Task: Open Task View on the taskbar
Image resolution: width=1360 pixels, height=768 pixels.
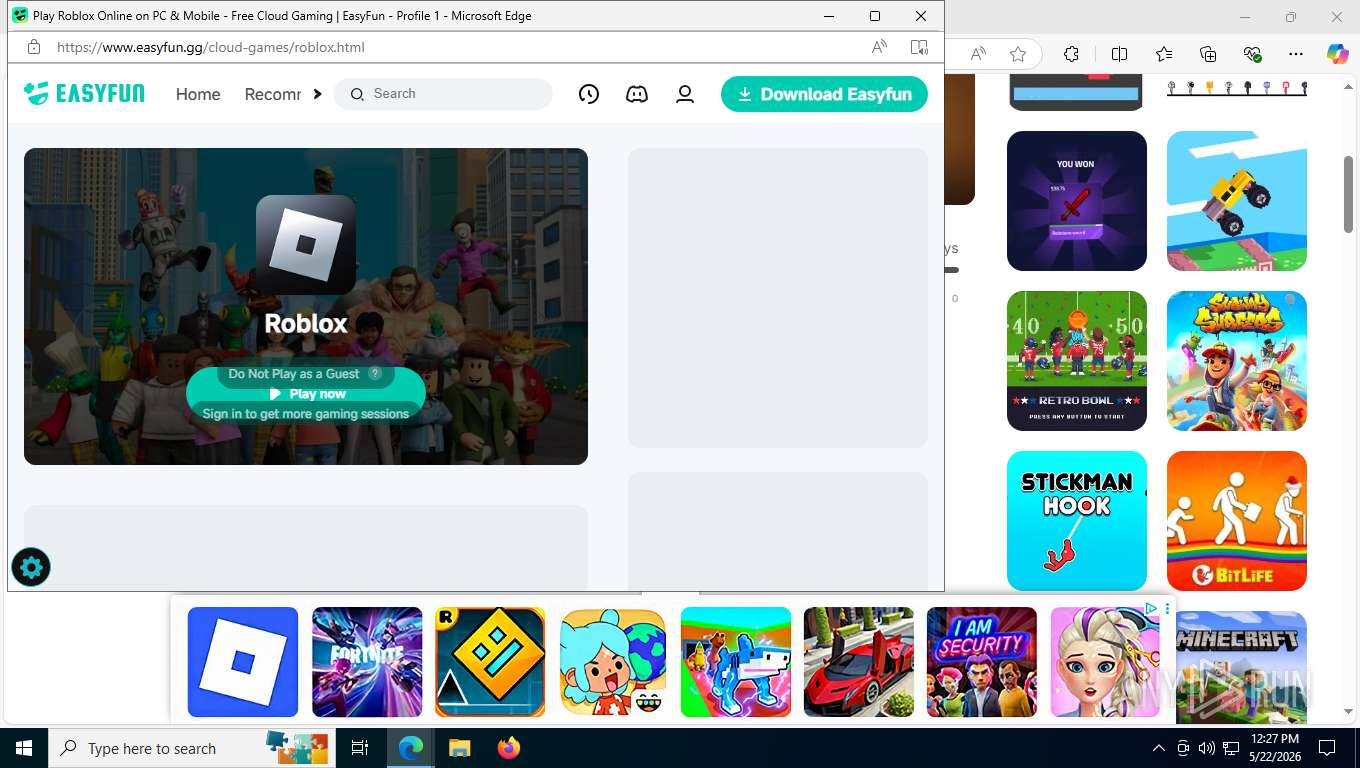Action: tap(360, 748)
